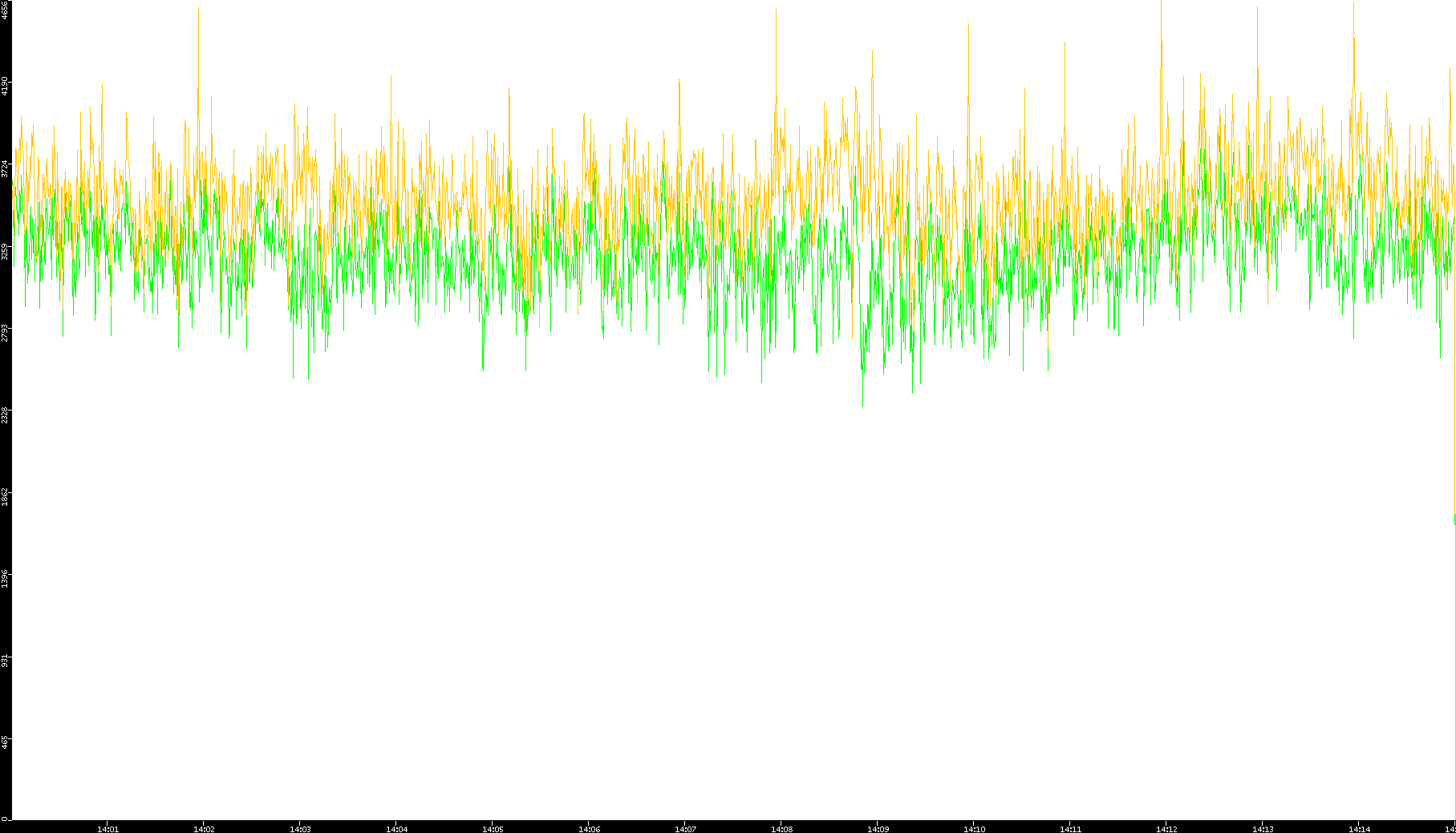
Task: Click the 14:06 time axis label
Action: (589, 829)
